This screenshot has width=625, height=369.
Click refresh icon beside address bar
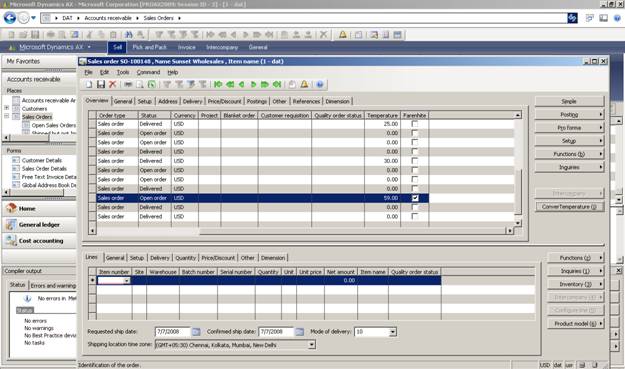point(572,18)
